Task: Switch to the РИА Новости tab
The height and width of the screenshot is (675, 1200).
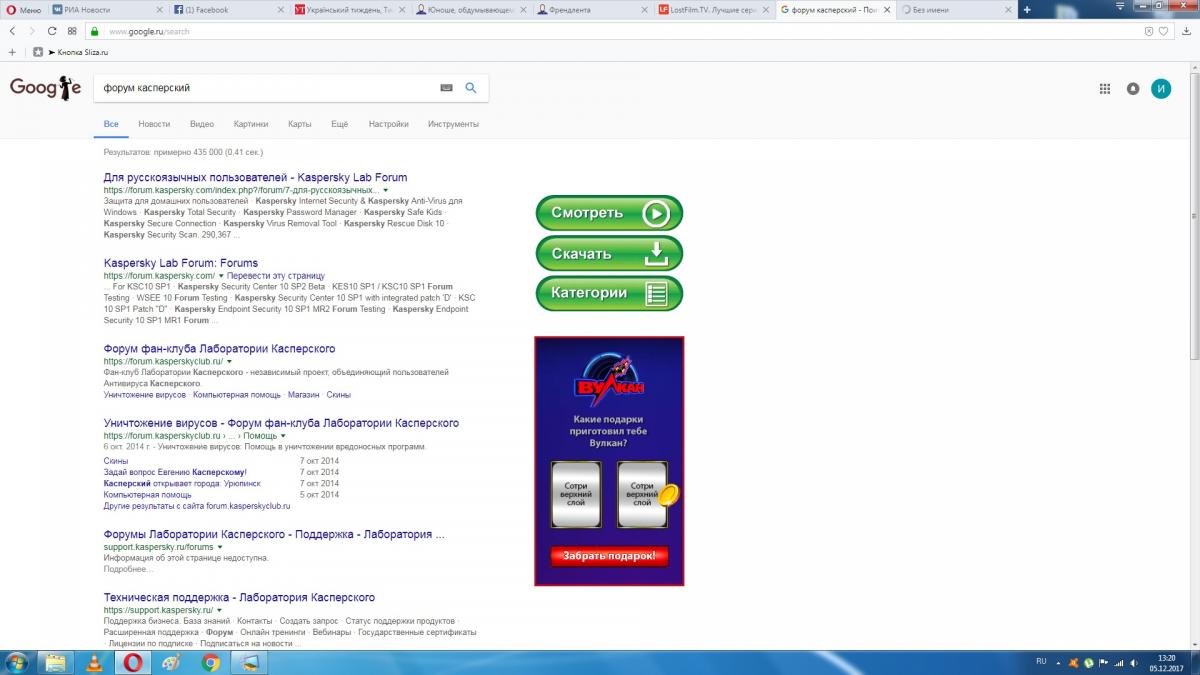Action: click(x=107, y=10)
